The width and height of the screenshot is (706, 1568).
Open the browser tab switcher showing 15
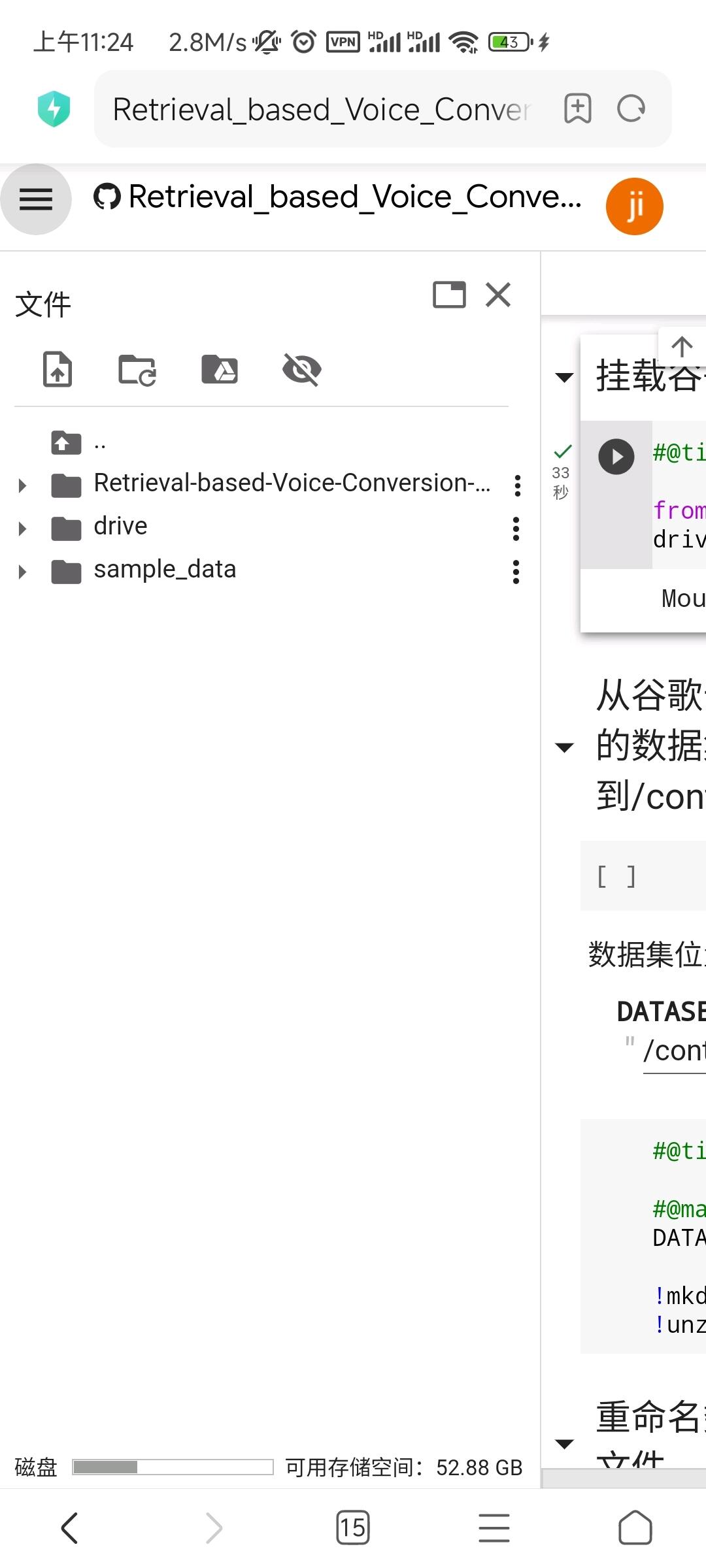(353, 1527)
